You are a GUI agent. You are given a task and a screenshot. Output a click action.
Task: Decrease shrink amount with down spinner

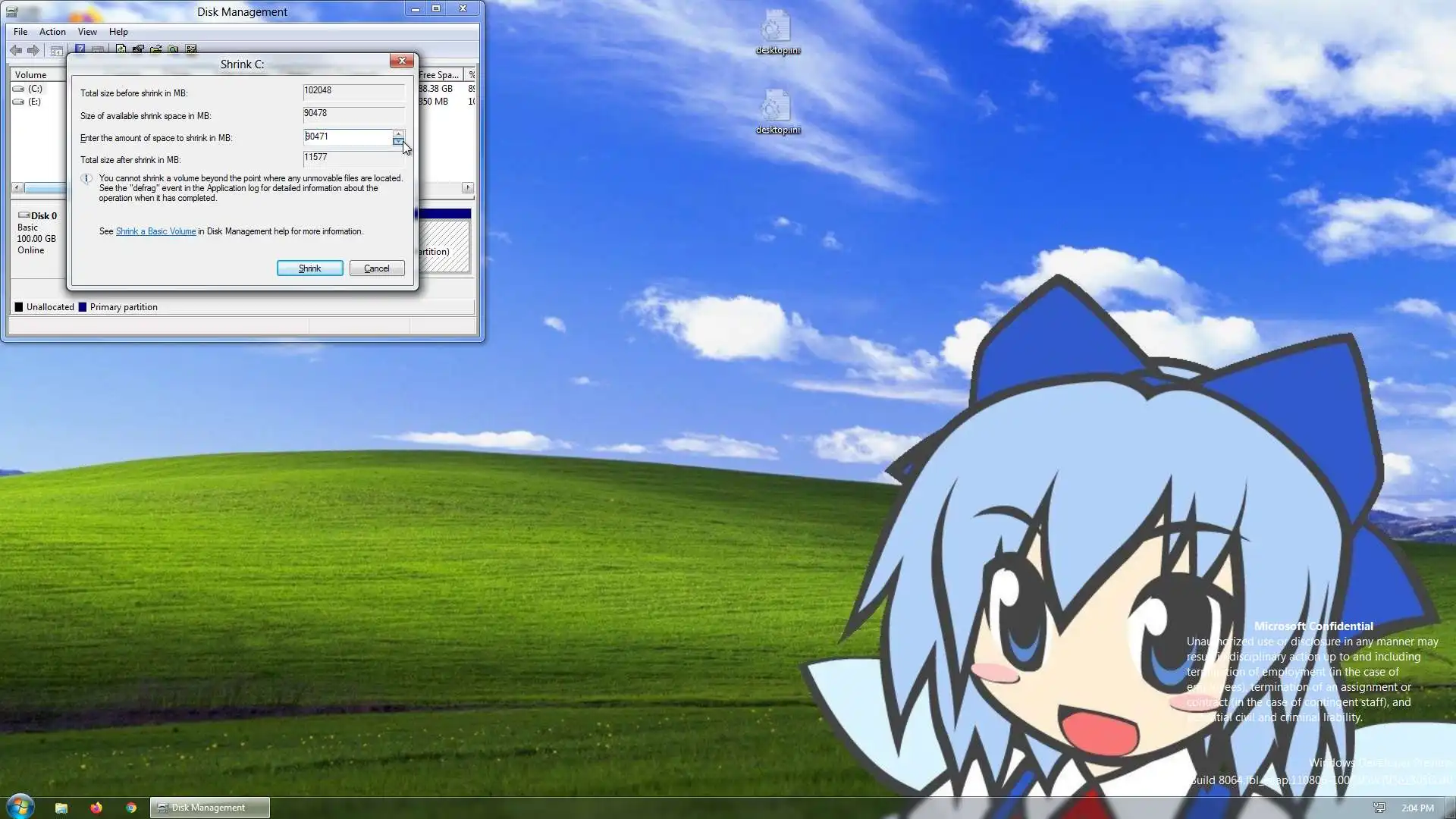pos(398,141)
